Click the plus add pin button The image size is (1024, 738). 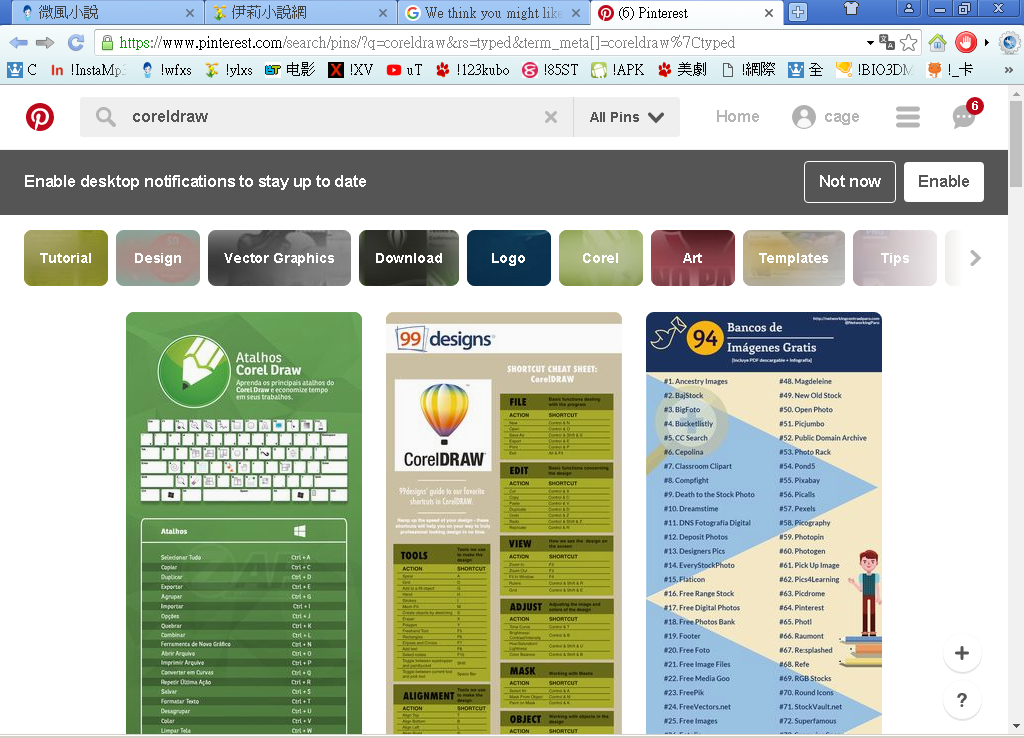[x=962, y=653]
